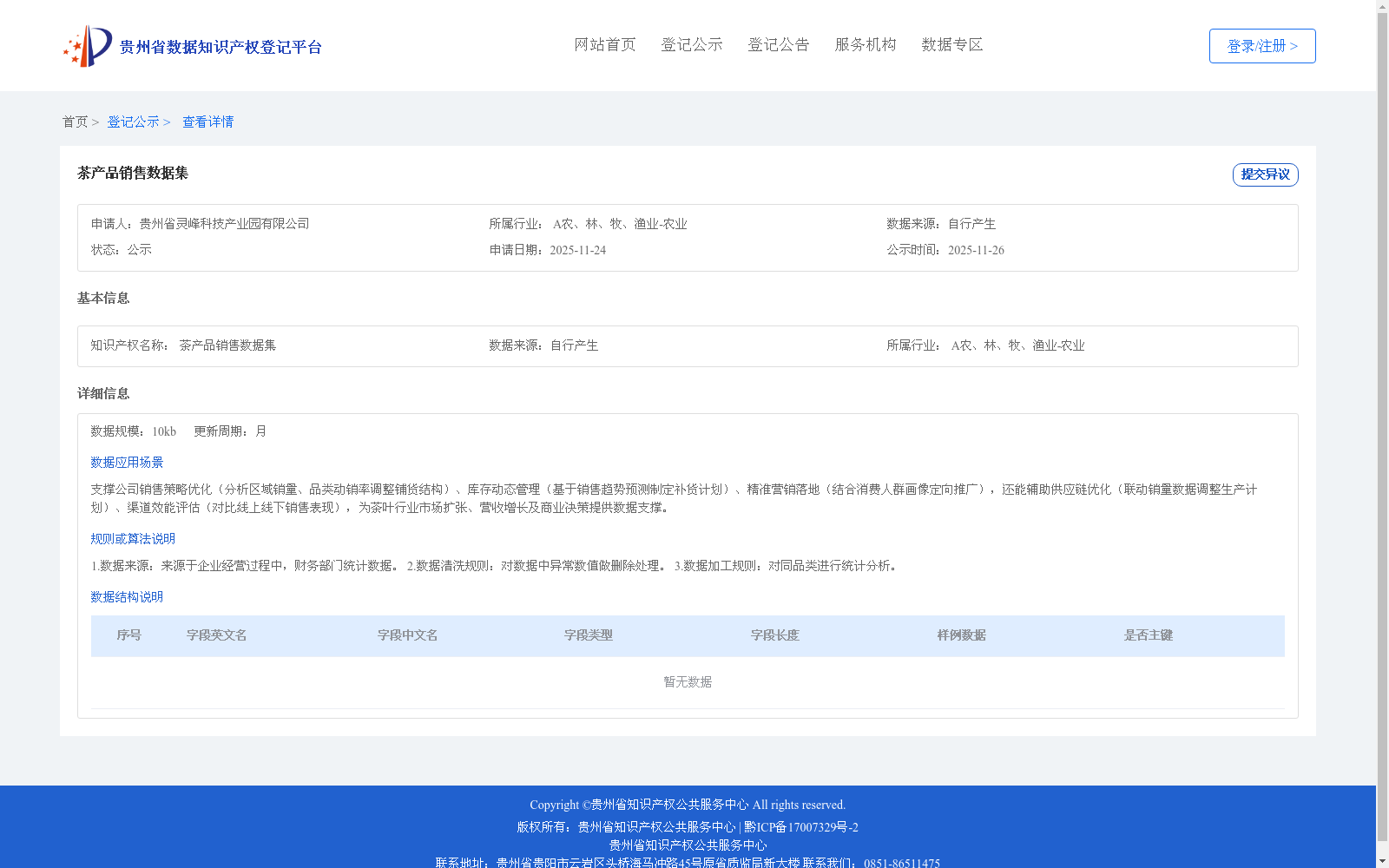Click the 数据结构说明 label

pyautogui.click(x=127, y=597)
